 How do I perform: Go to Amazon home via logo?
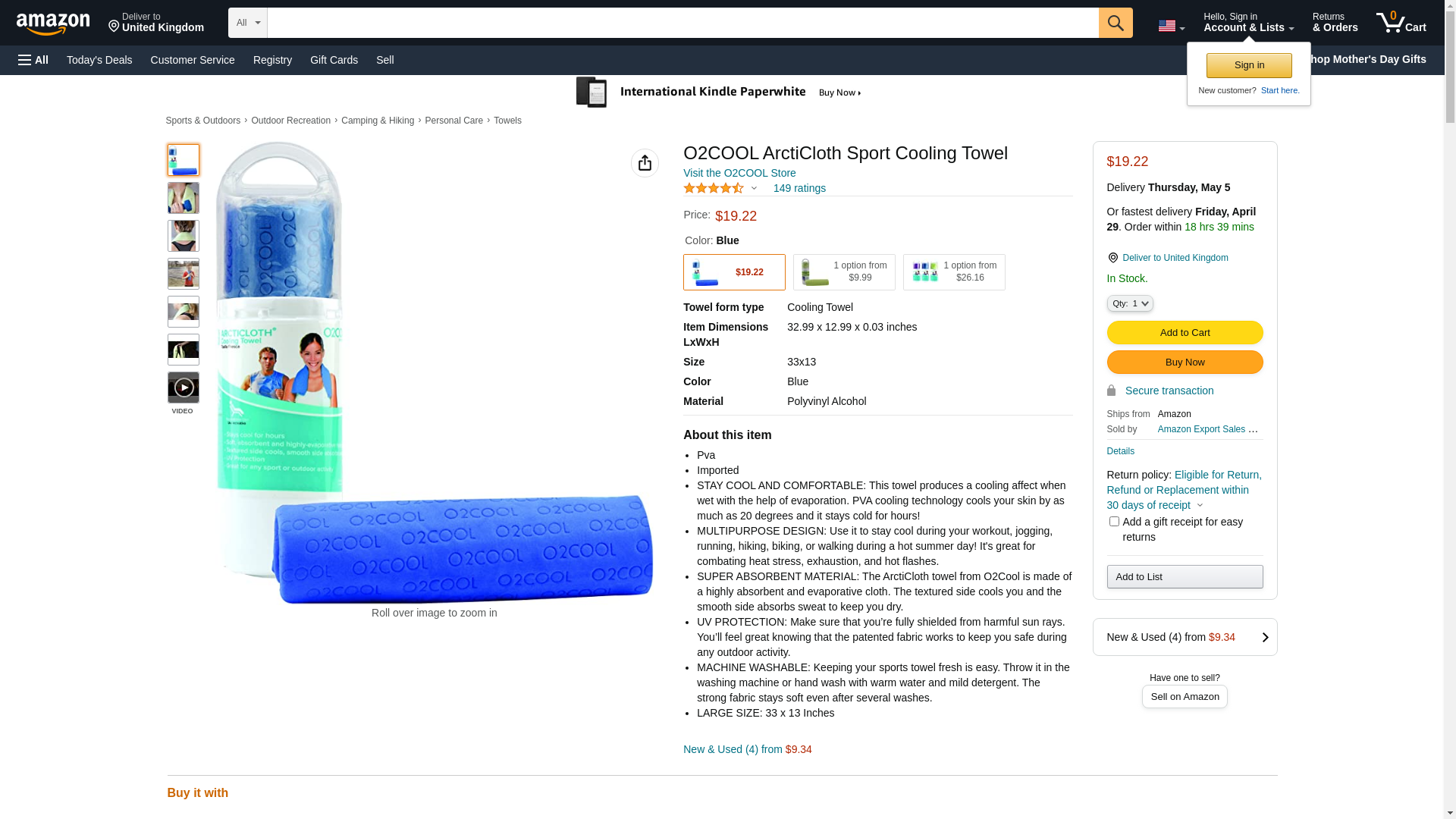click(x=53, y=24)
